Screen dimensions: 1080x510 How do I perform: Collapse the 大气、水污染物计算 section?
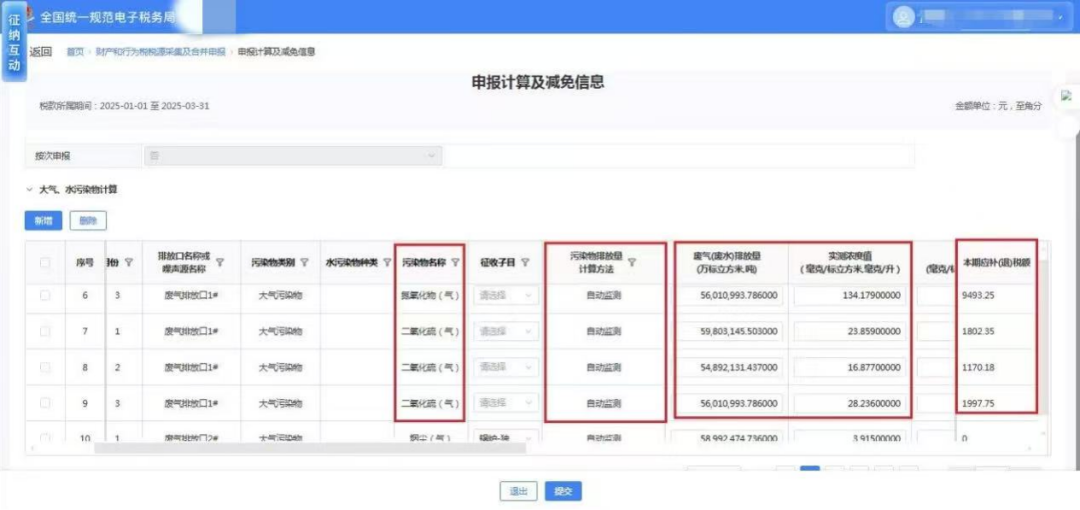tap(30, 189)
